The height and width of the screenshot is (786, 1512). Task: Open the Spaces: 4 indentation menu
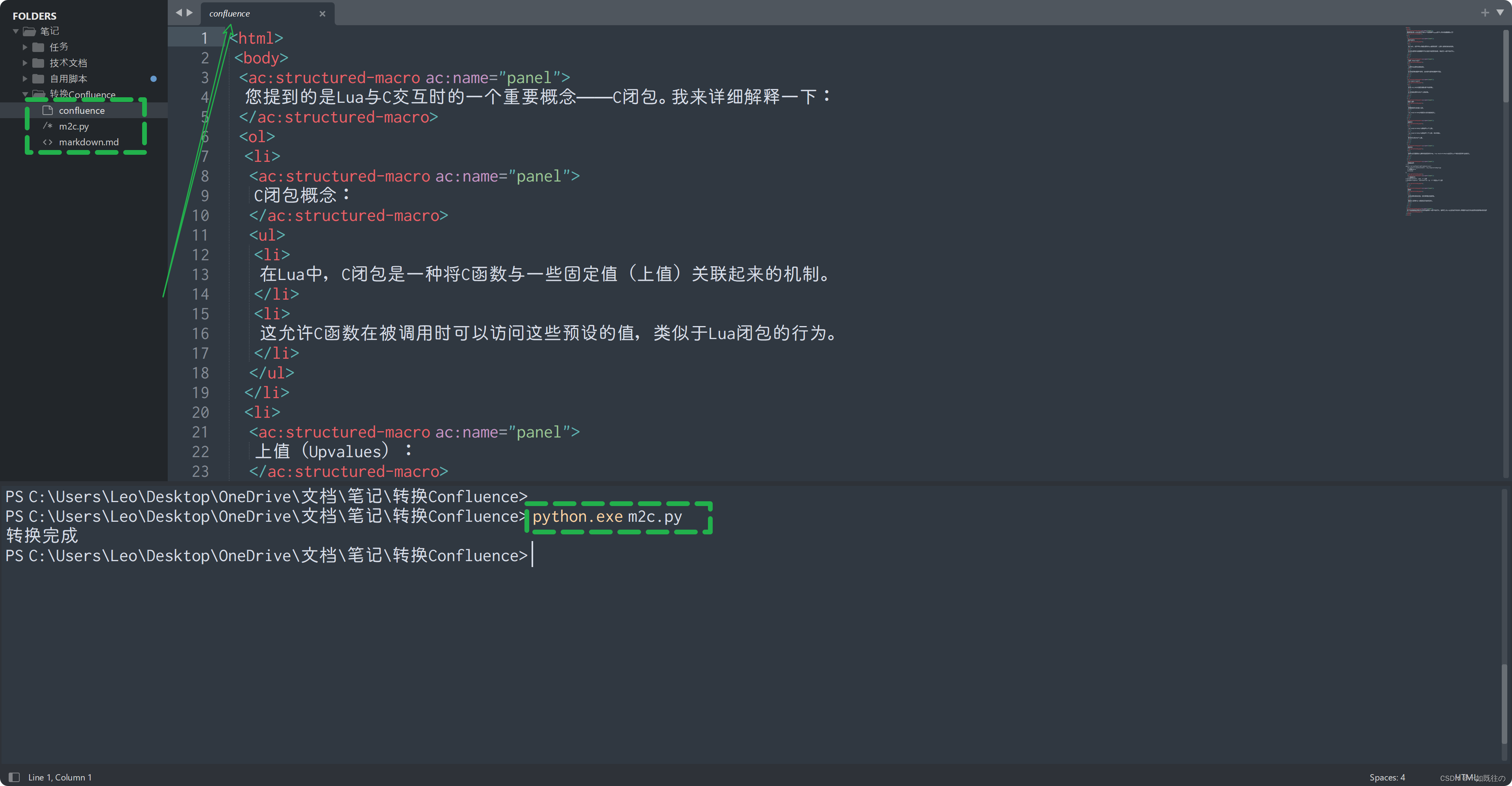tap(1387, 777)
